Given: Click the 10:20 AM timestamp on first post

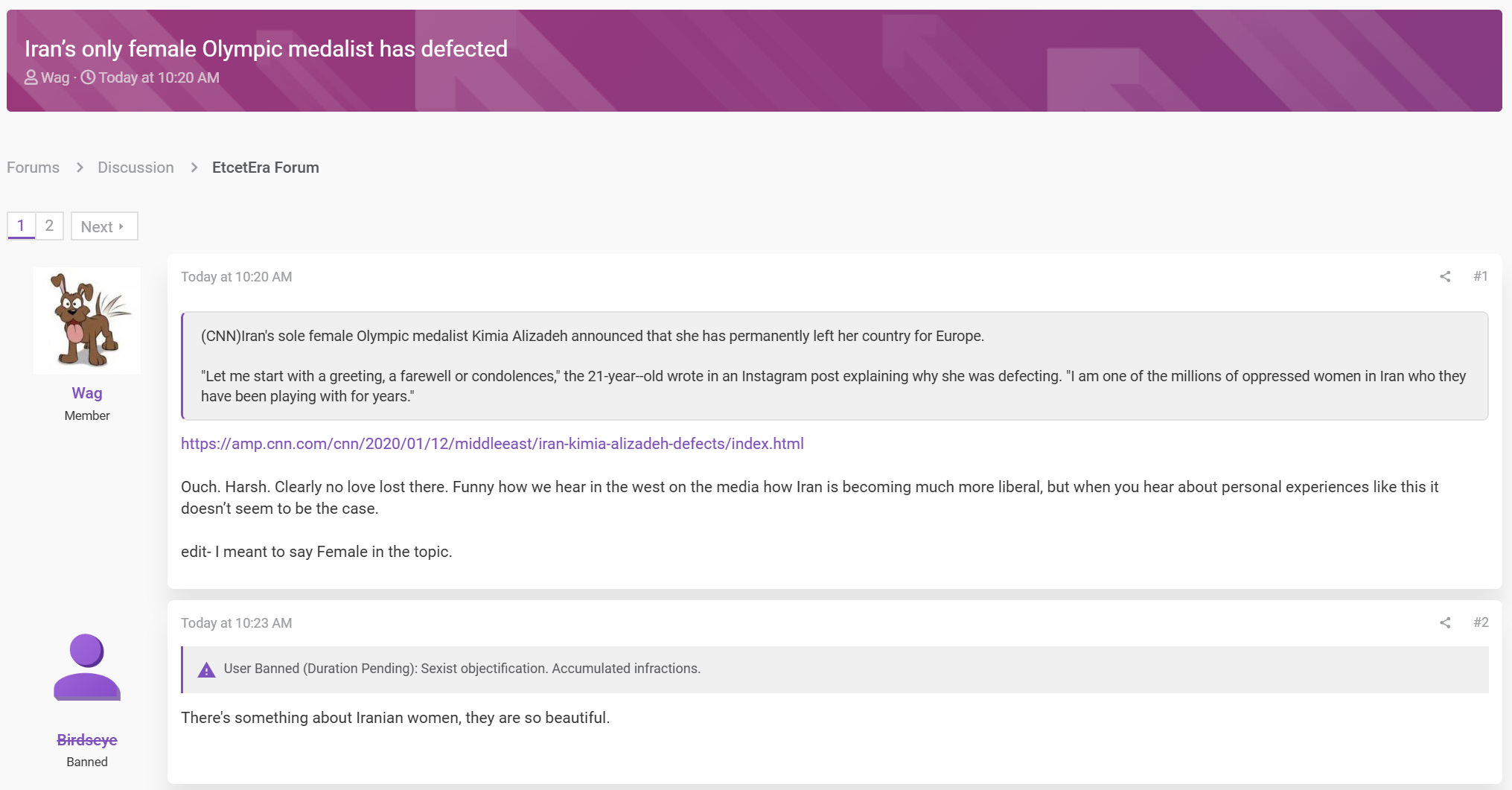Looking at the screenshot, I should 236,277.
